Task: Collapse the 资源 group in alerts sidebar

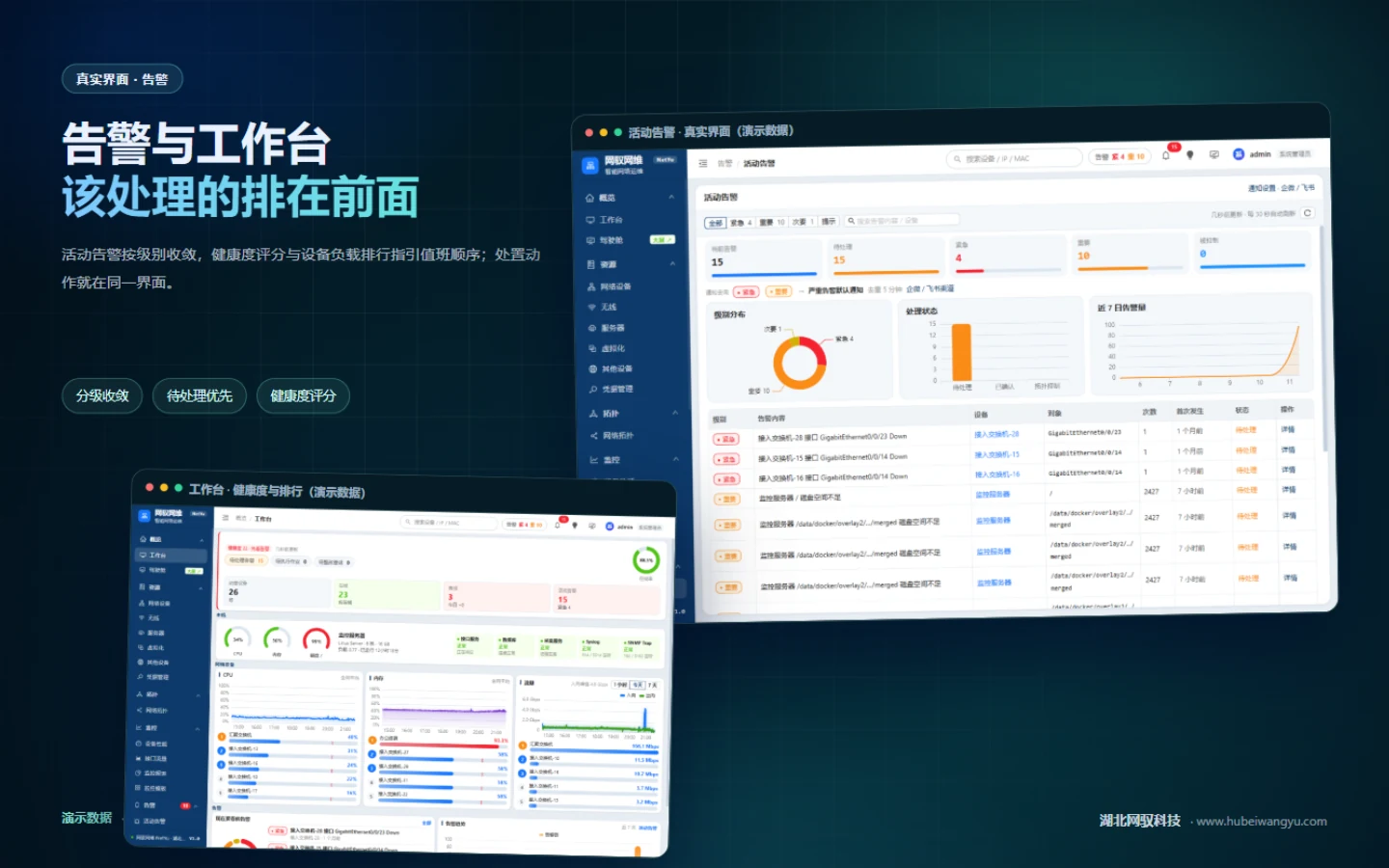Action: pos(671,264)
